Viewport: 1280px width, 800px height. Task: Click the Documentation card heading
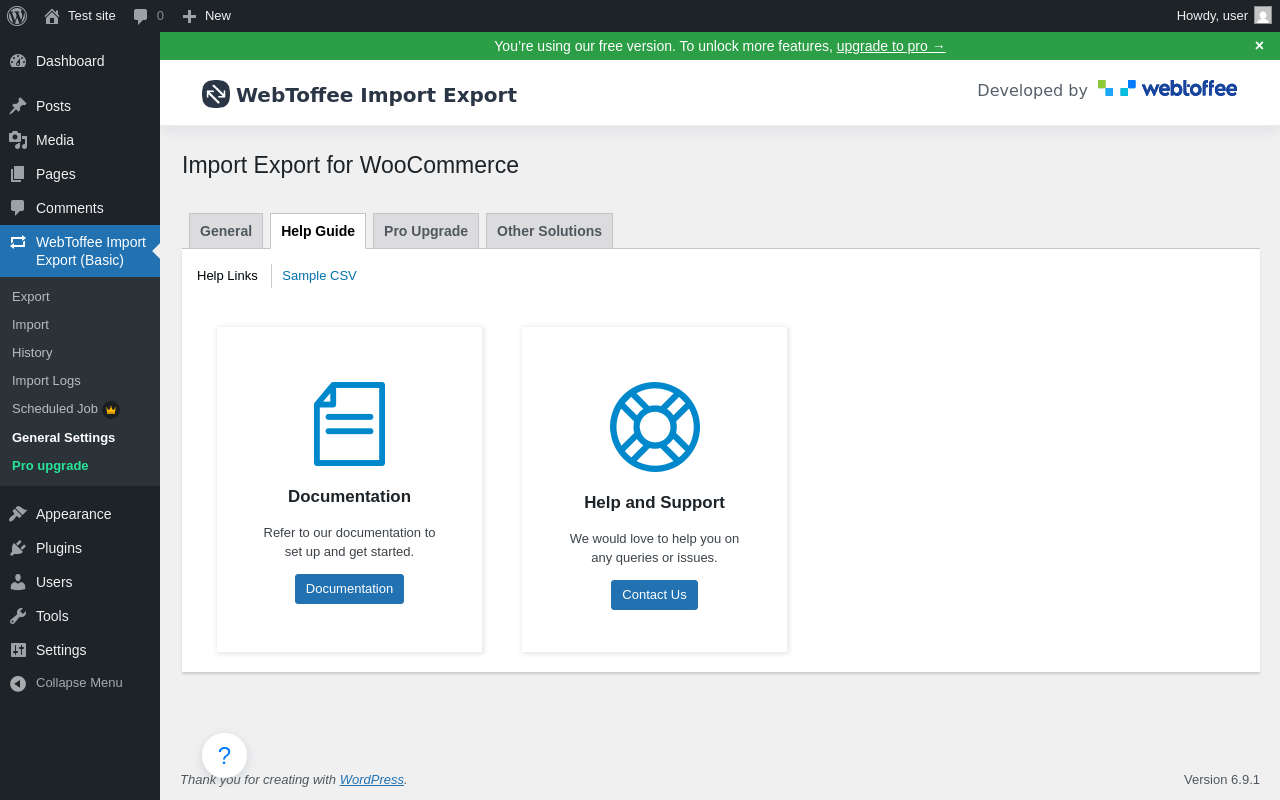pos(349,497)
